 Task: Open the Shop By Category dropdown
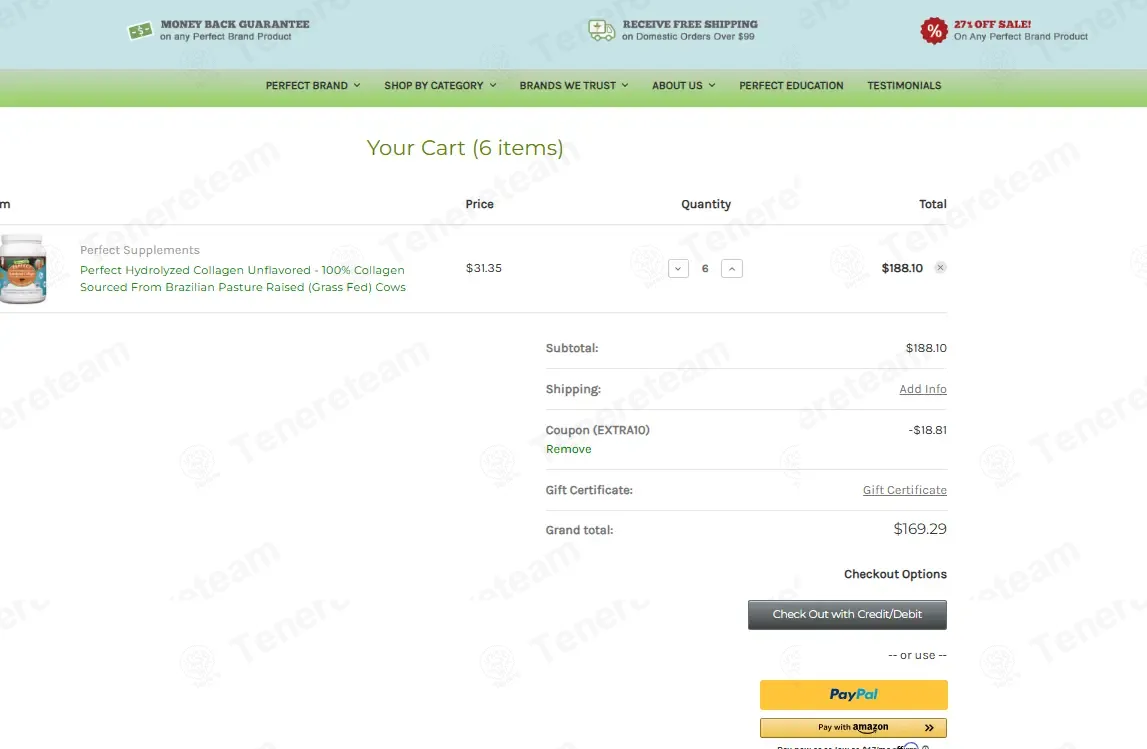click(x=439, y=86)
